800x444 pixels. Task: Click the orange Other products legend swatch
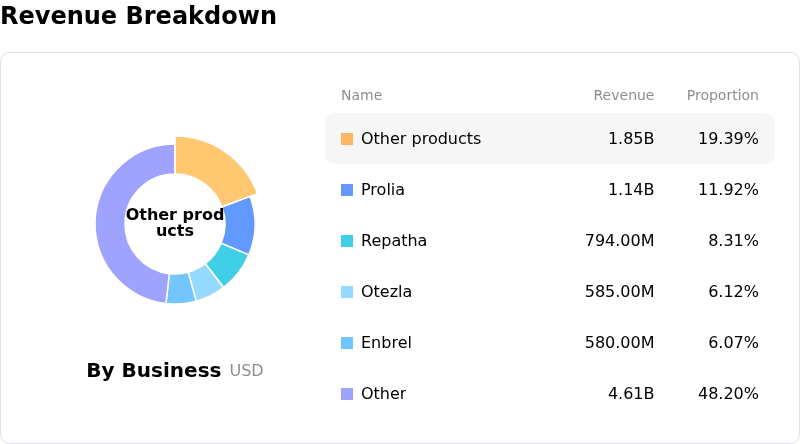coord(347,139)
